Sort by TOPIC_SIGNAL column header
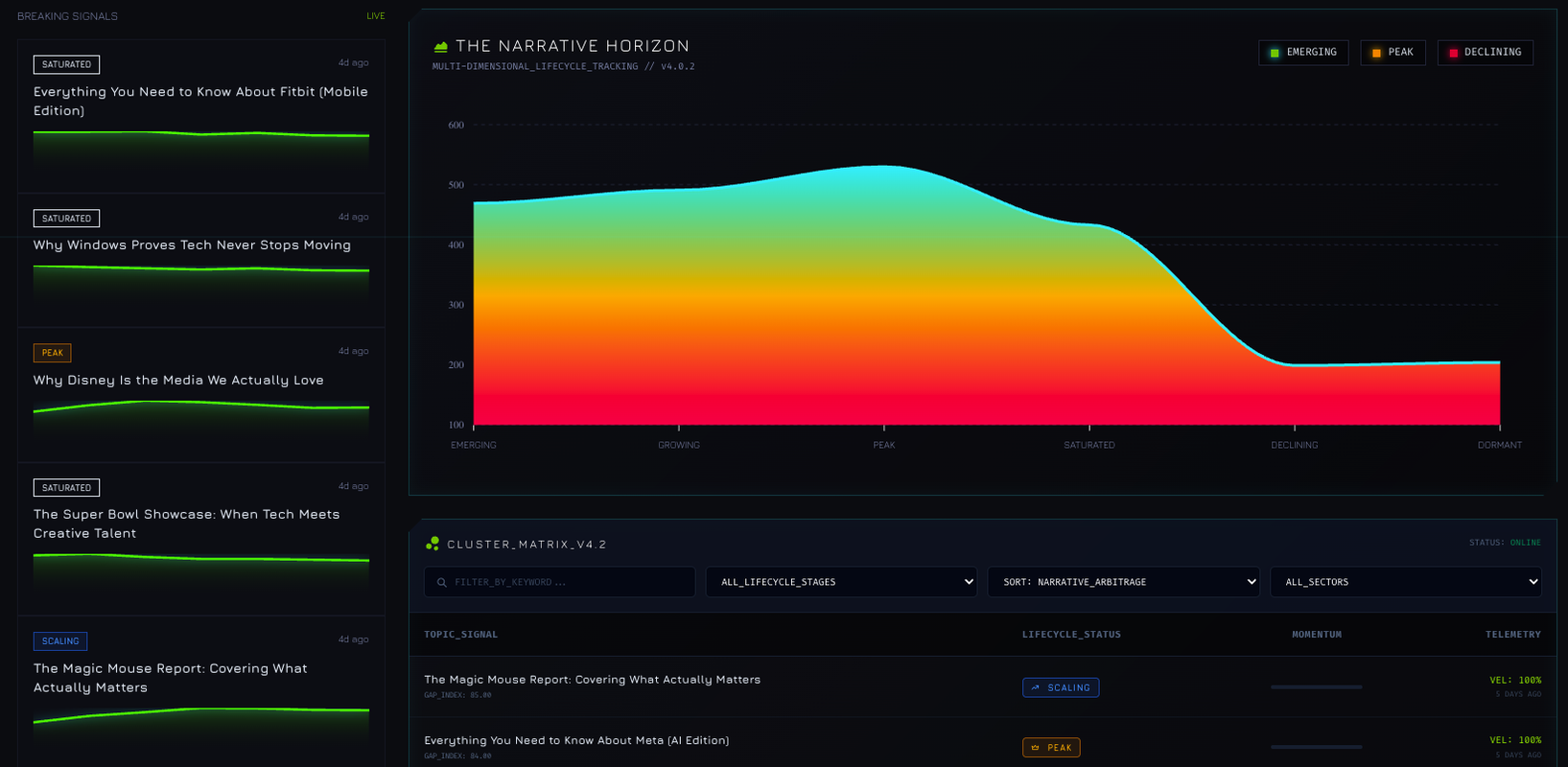Screen dimensions: 1568x767 (461, 635)
